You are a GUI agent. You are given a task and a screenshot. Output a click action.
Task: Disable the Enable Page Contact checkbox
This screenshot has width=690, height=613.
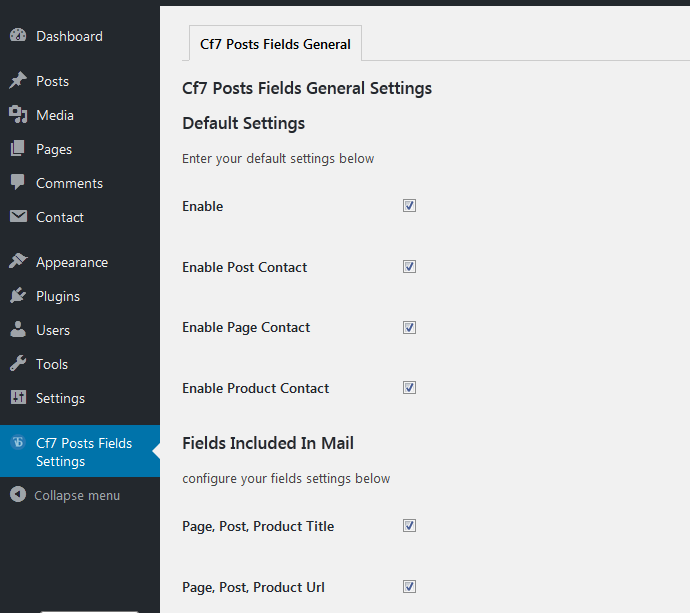tap(409, 327)
